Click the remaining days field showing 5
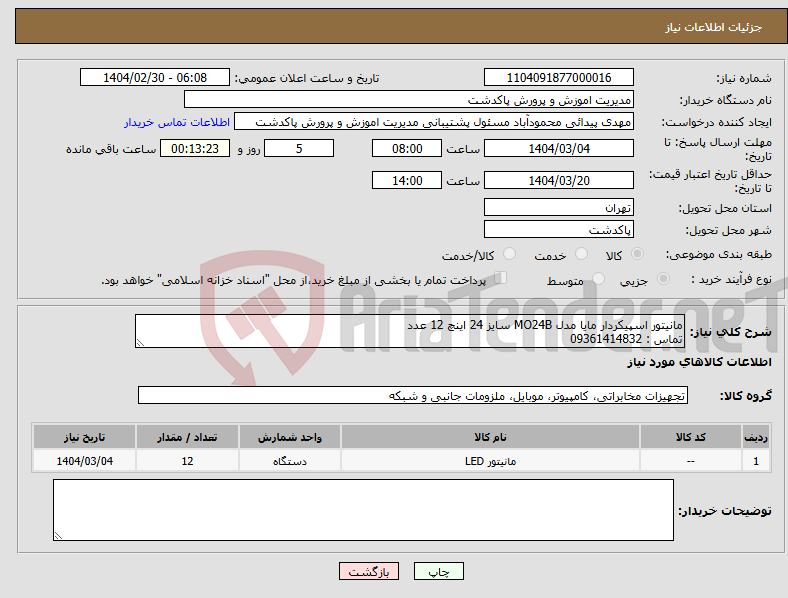Screen dimensions: 788x598 pyautogui.click(x=299, y=149)
